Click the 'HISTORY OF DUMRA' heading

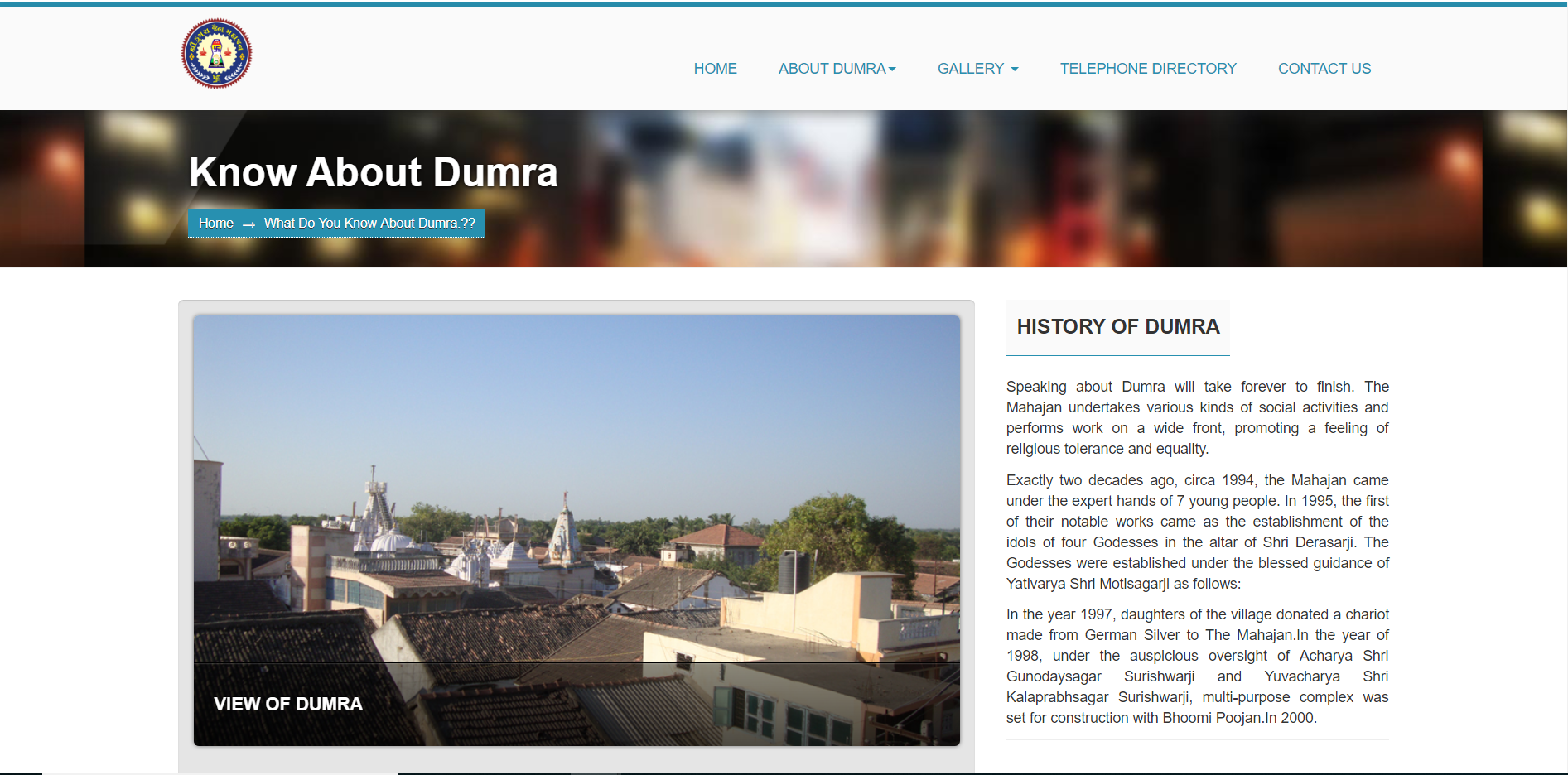1118,326
